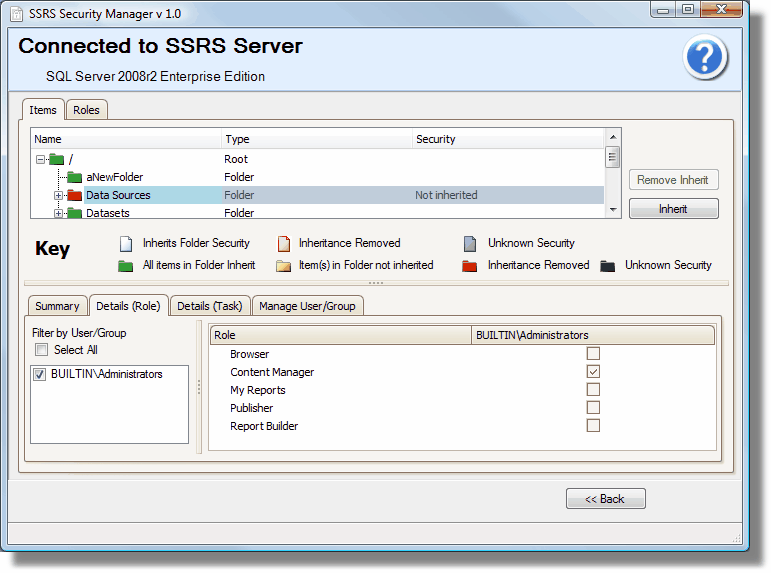The height and width of the screenshot is (573, 771).
Task: Click the red Data Sources folder icon
Action: (x=74, y=195)
